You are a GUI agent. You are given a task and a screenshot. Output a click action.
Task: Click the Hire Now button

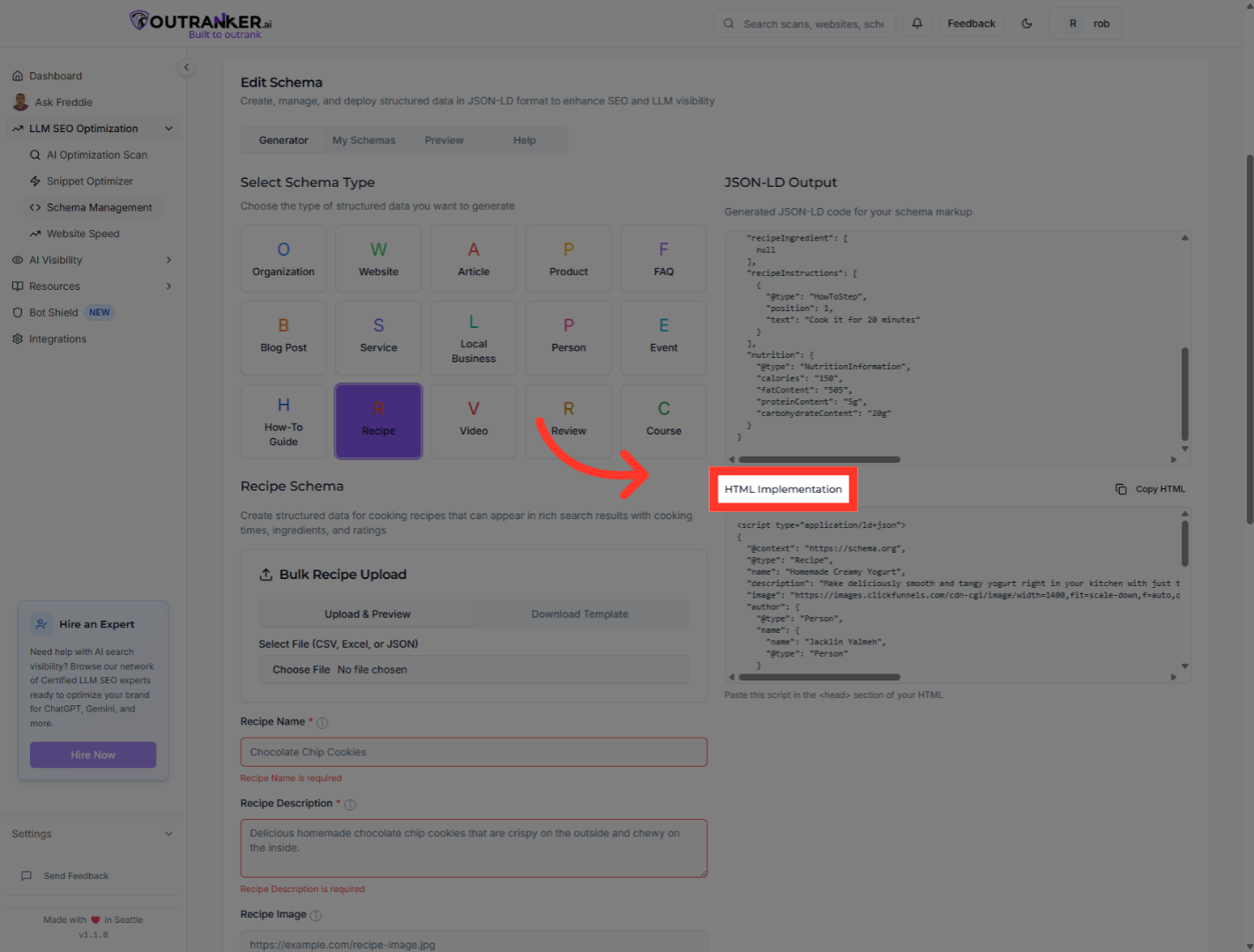coord(93,755)
